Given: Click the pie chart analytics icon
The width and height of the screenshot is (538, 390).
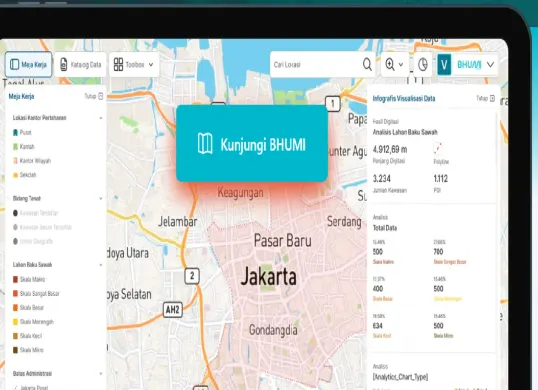Looking at the screenshot, I should click(423, 64).
